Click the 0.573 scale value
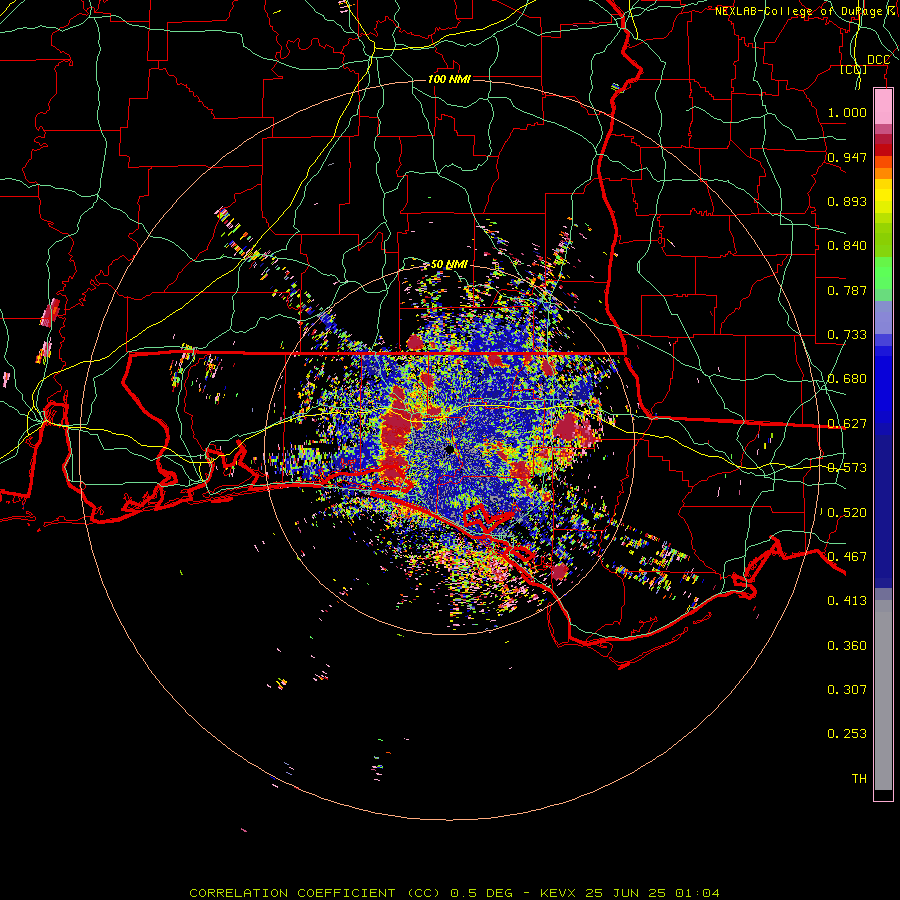Viewport: 900px width, 900px height. 847,468
